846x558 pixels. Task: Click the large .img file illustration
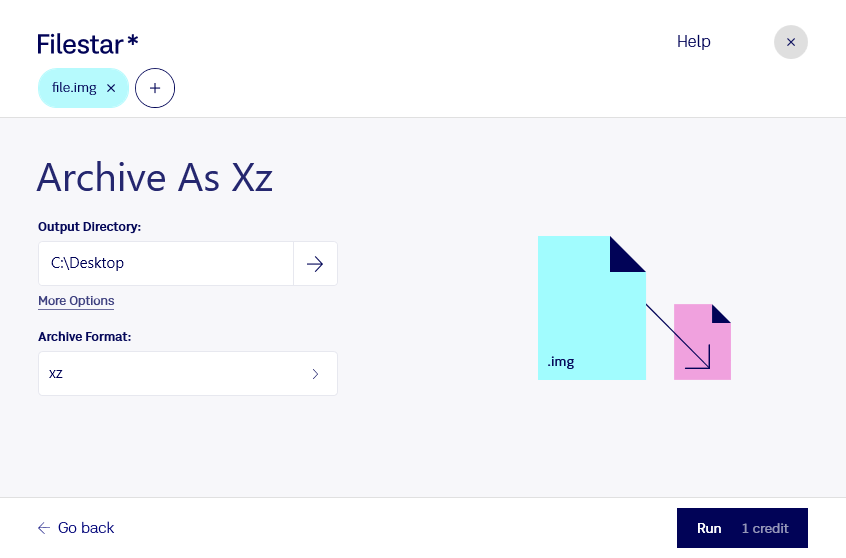coord(591,308)
